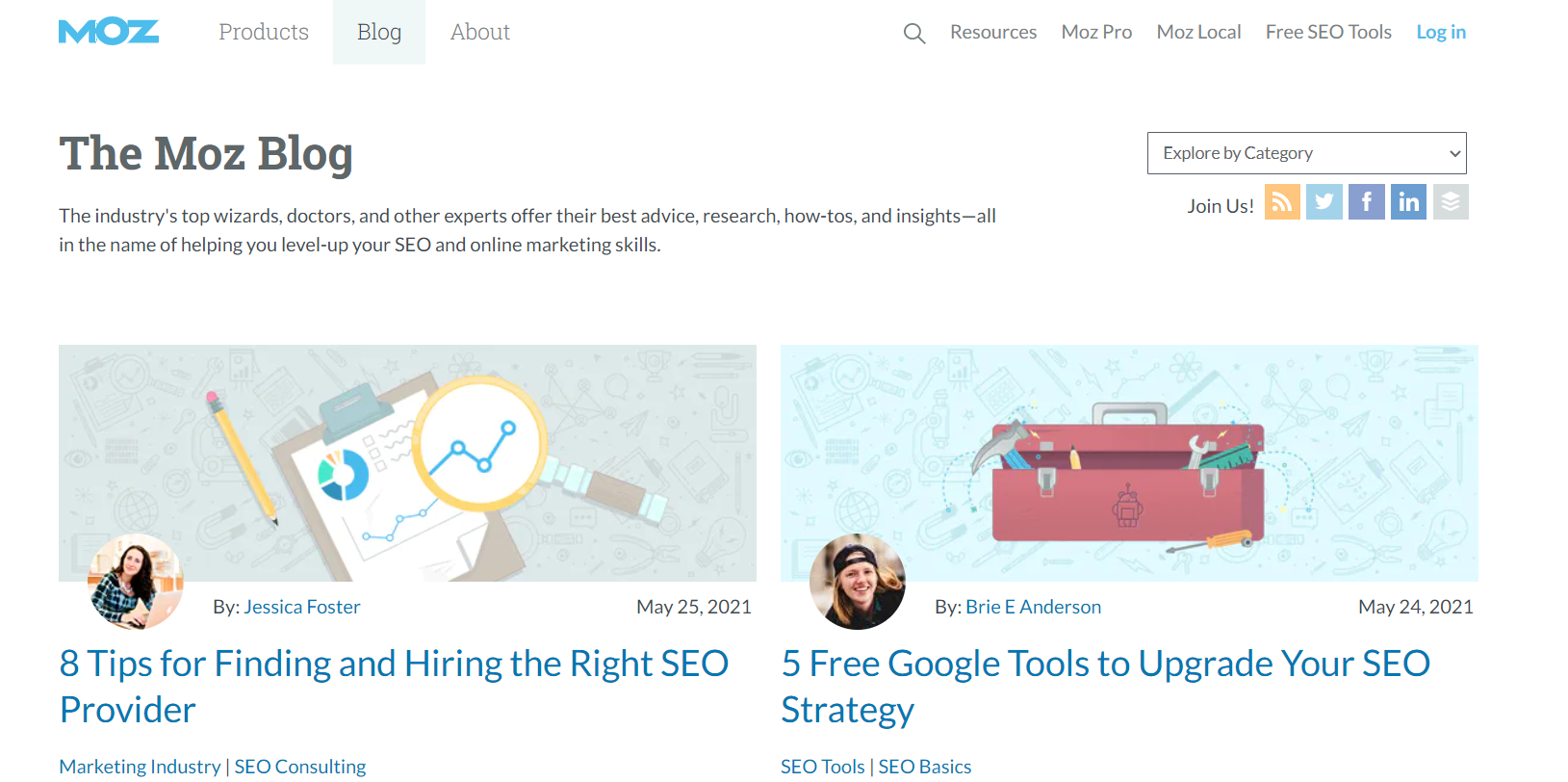The width and height of the screenshot is (1568, 782).
Task: Log in to Moz
Action: point(1440,32)
